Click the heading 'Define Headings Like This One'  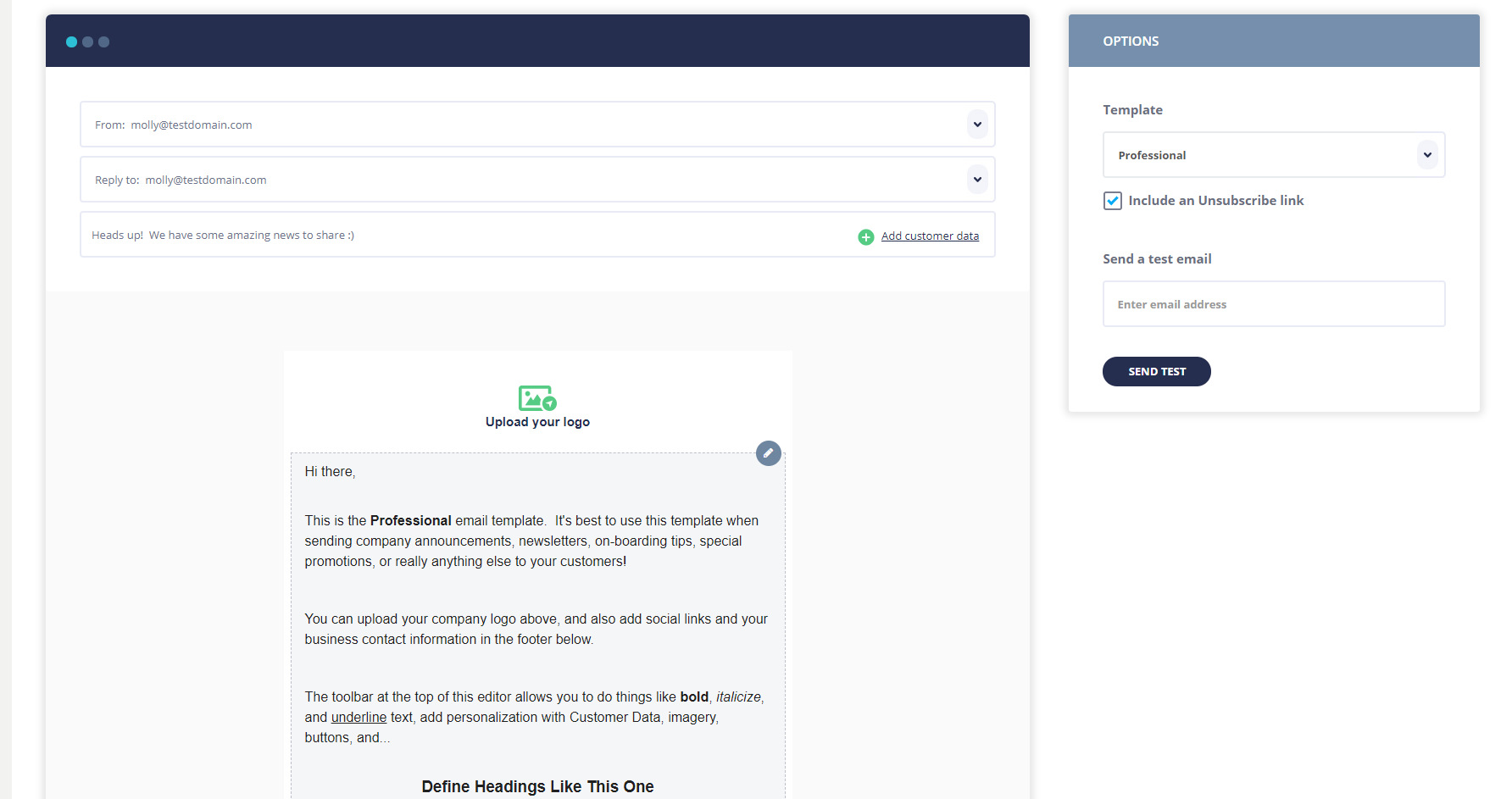tap(537, 787)
